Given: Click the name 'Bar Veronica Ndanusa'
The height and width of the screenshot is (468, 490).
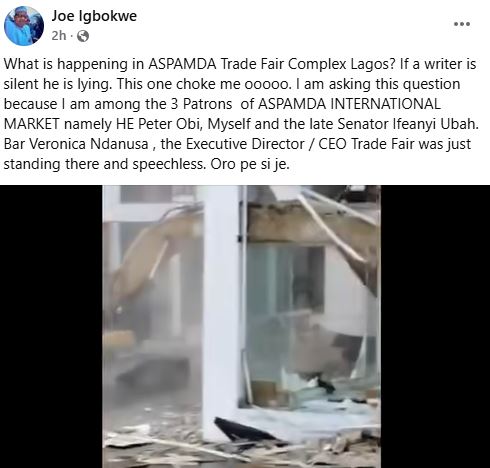Looking at the screenshot, I should point(76,144).
